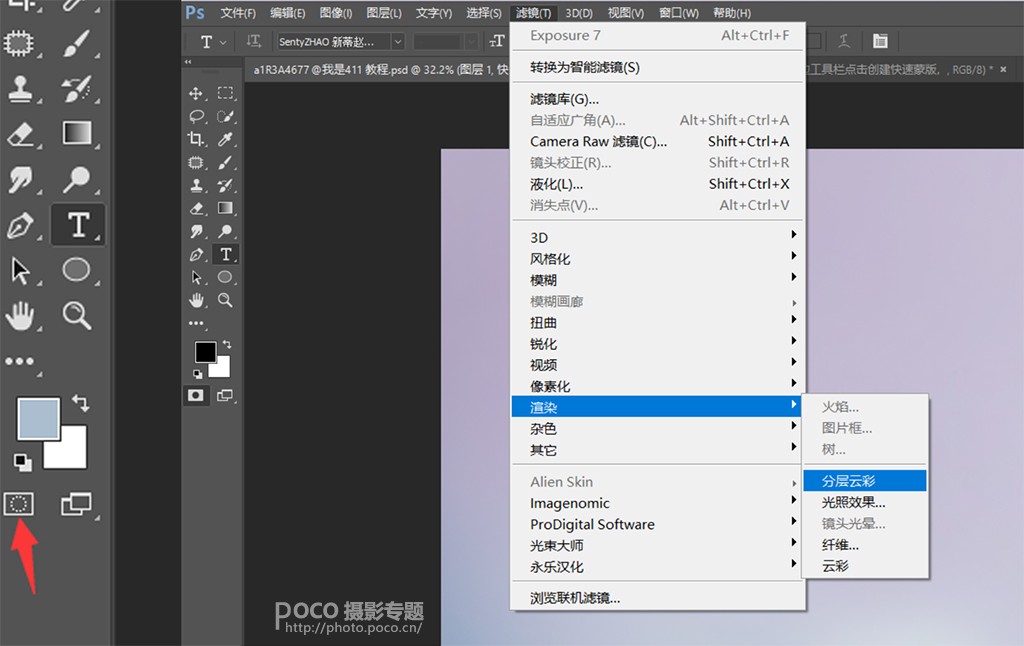Select the Hand tool in the small Tools panel
The width and height of the screenshot is (1024, 646).
coord(196,300)
